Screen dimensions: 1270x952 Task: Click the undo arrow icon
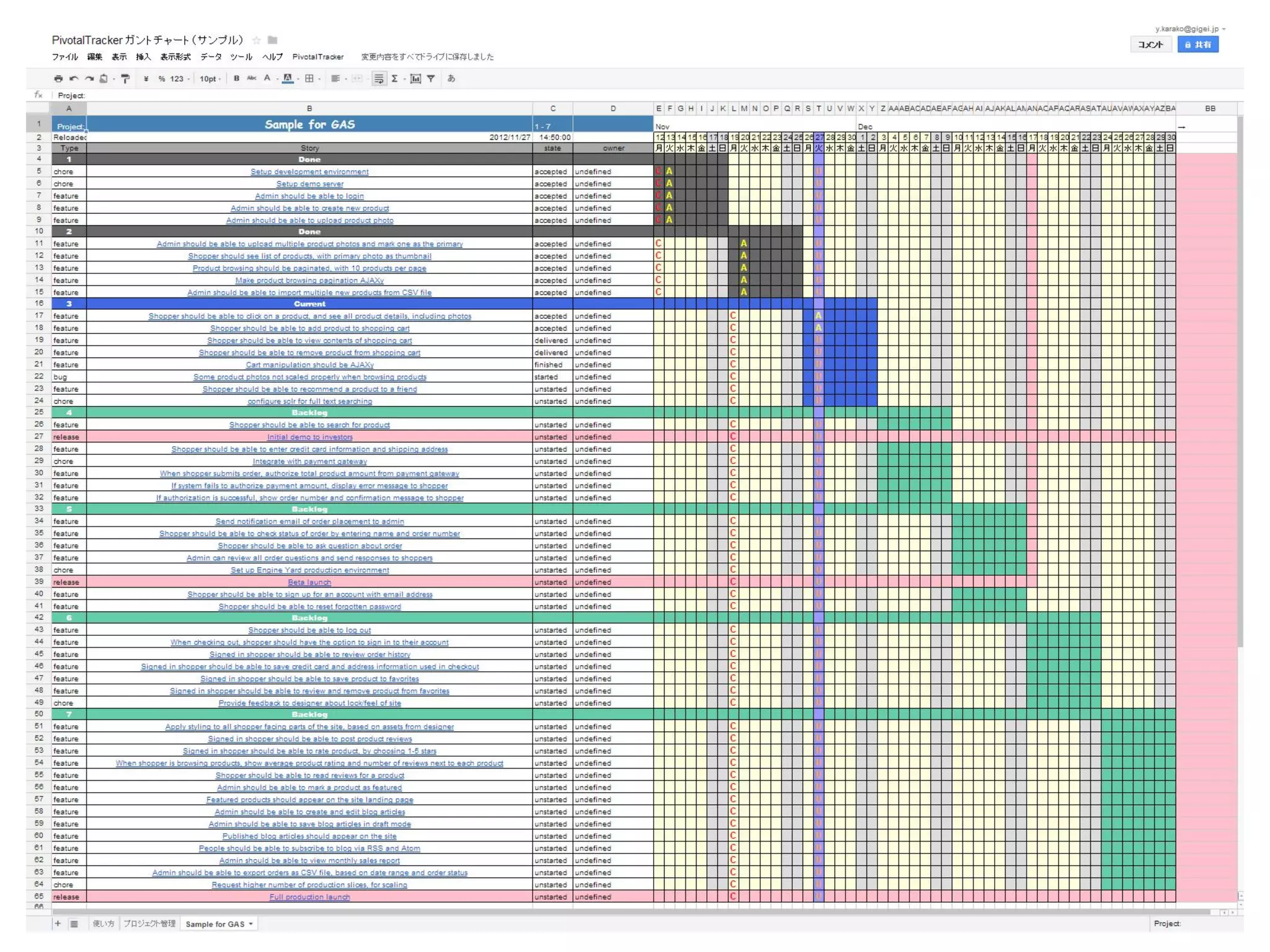(74, 79)
